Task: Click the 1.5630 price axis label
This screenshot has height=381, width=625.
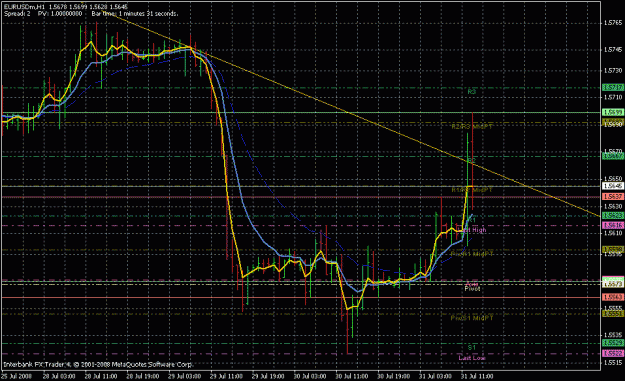Action: (x=613, y=206)
